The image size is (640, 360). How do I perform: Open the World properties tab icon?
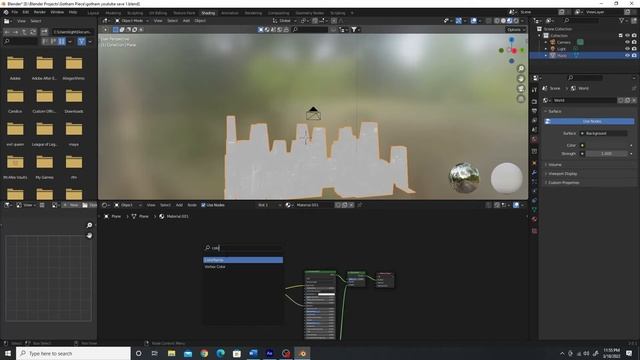click(x=534, y=140)
